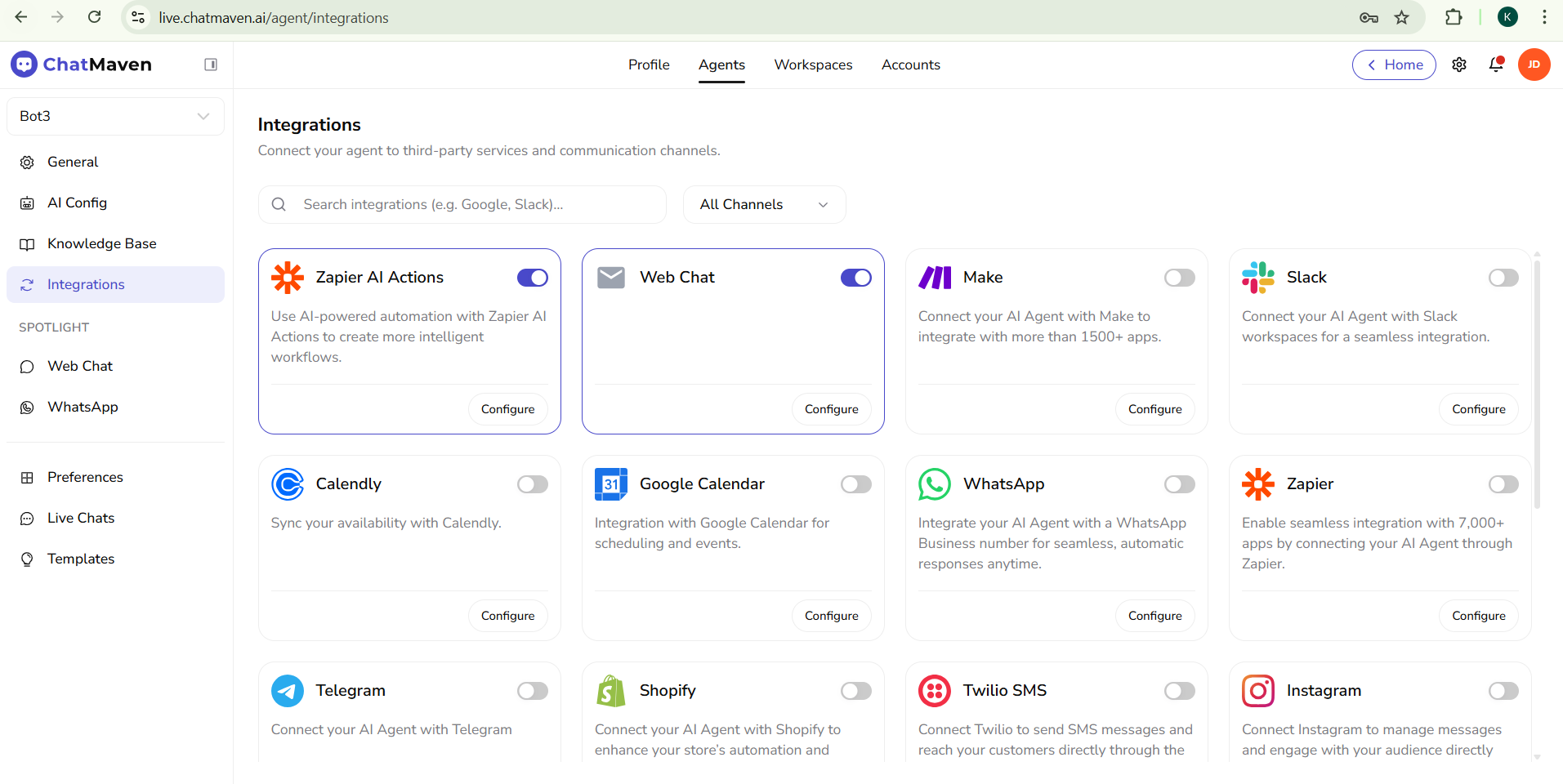
Task: Click the ChatMaven logo icon
Action: [24, 64]
